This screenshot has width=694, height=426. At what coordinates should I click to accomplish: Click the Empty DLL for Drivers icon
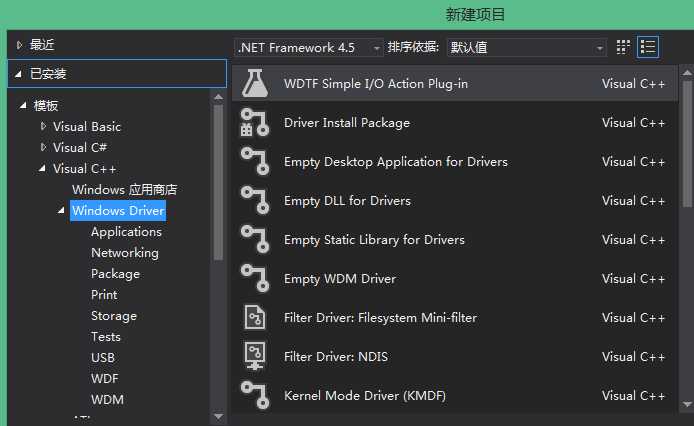(x=255, y=201)
